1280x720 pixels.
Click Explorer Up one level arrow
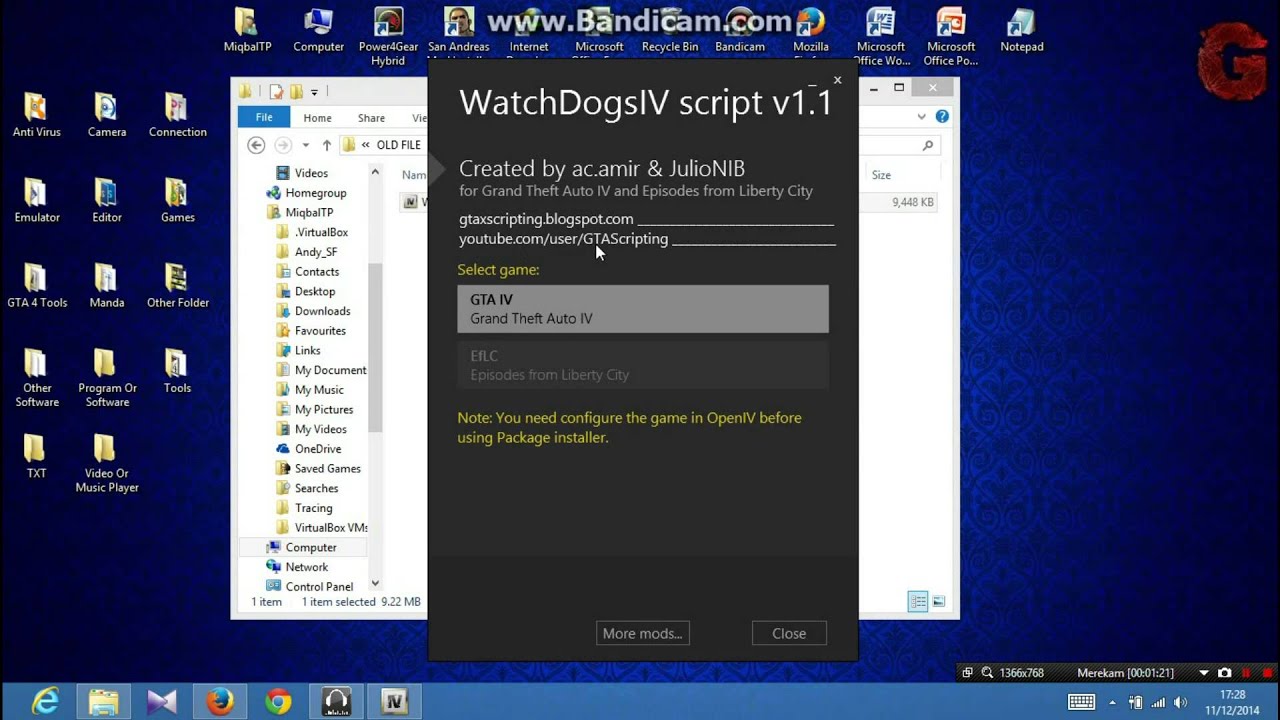click(x=326, y=145)
